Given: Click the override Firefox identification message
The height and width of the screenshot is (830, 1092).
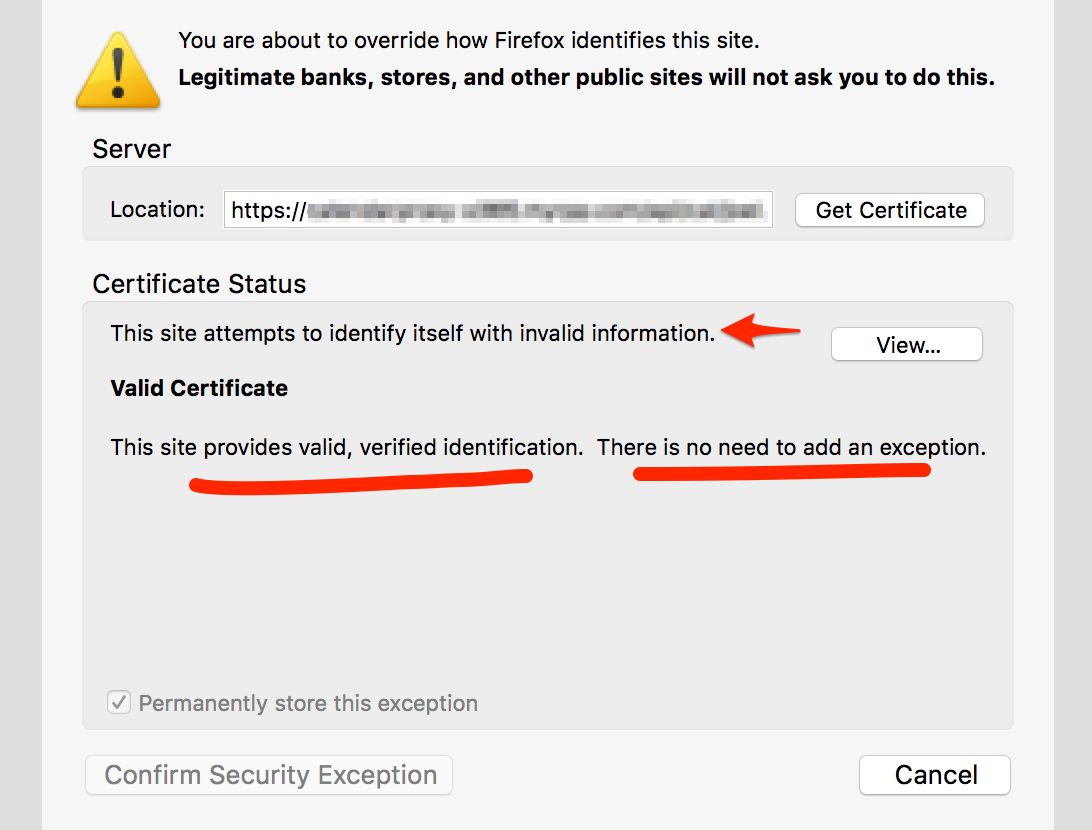Looking at the screenshot, I should click(x=468, y=41).
